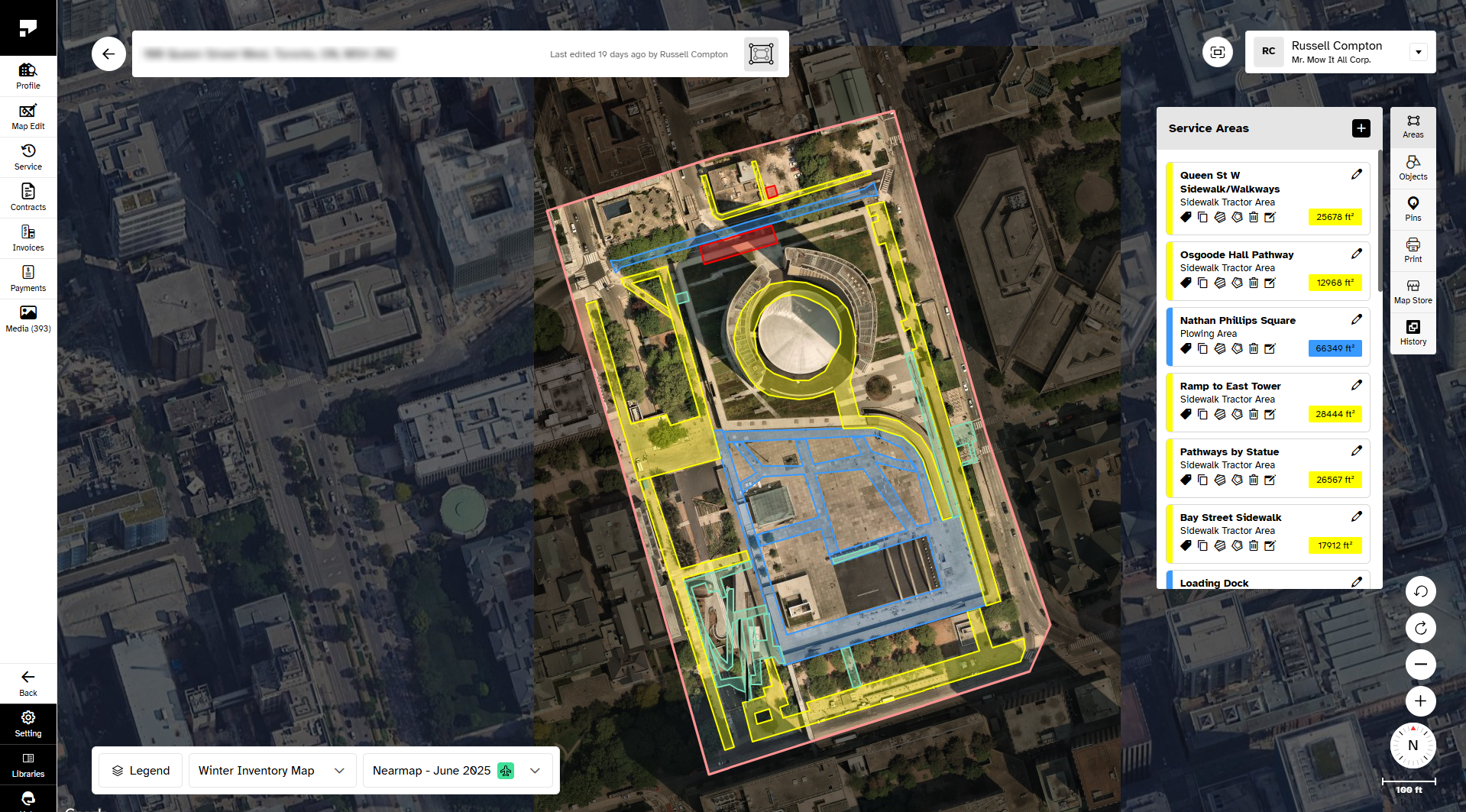1466x812 pixels.
Task: Edit the Ramp to East Tower name pencil
Action: (x=1357, y=385)
